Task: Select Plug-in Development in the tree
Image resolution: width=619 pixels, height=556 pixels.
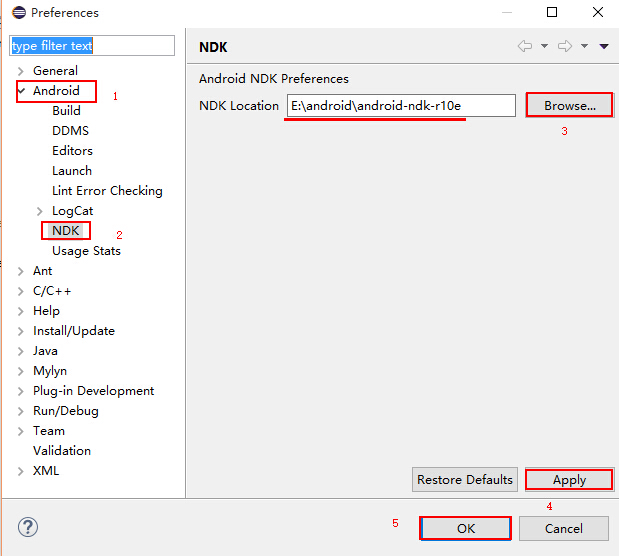Action: point(94,391)
